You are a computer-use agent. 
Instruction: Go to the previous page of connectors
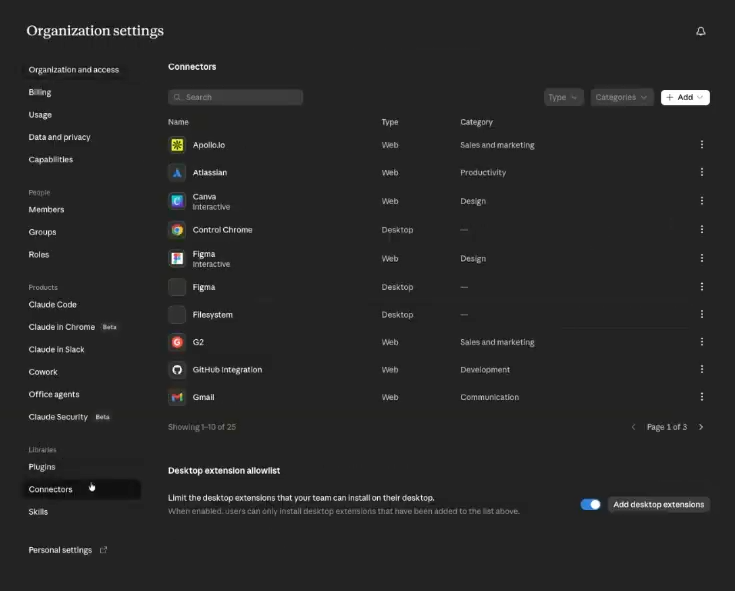coord(633,427)
